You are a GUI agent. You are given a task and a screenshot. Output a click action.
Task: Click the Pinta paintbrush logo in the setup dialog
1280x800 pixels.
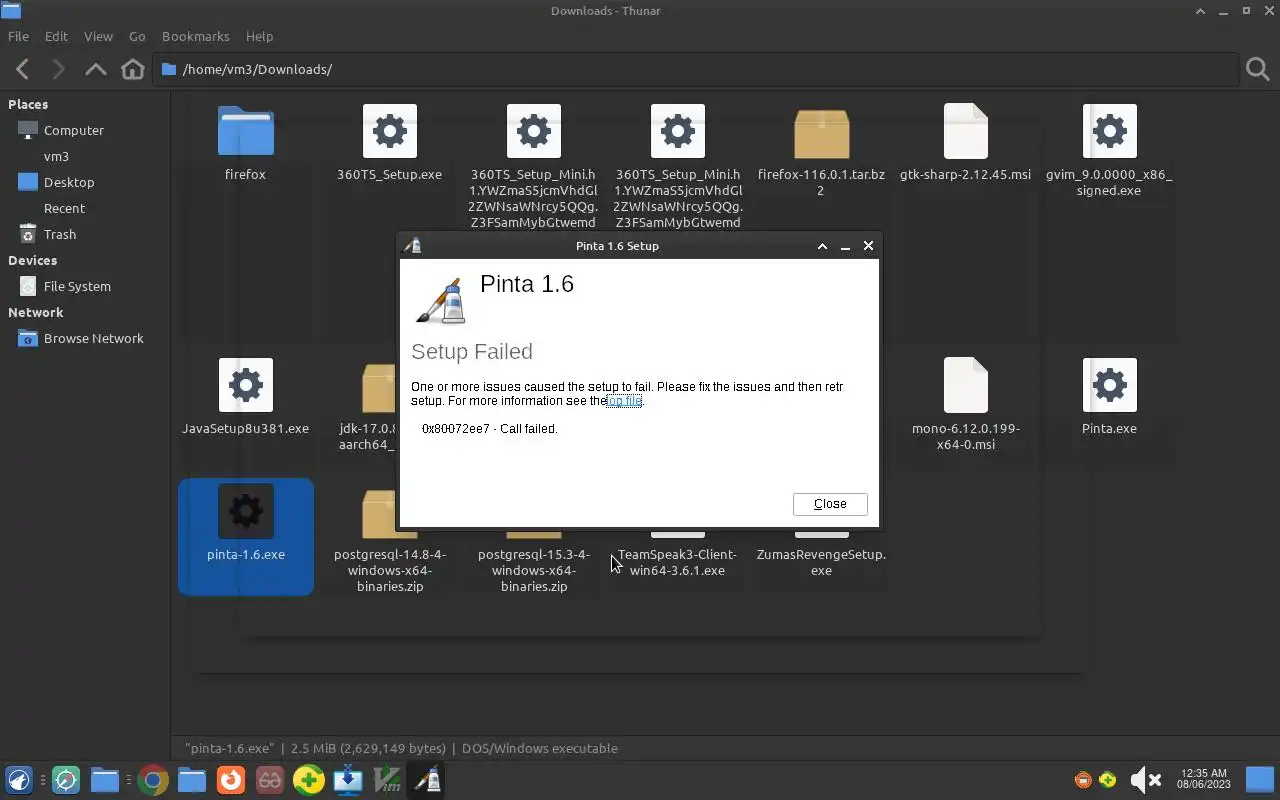pyautogui.click(x=441, y=301)
